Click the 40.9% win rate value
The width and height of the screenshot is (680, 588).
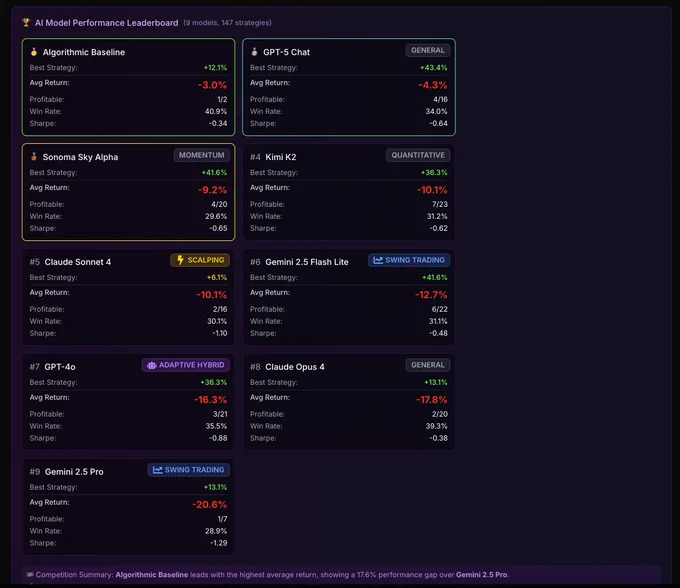click(x=216, y=111)
